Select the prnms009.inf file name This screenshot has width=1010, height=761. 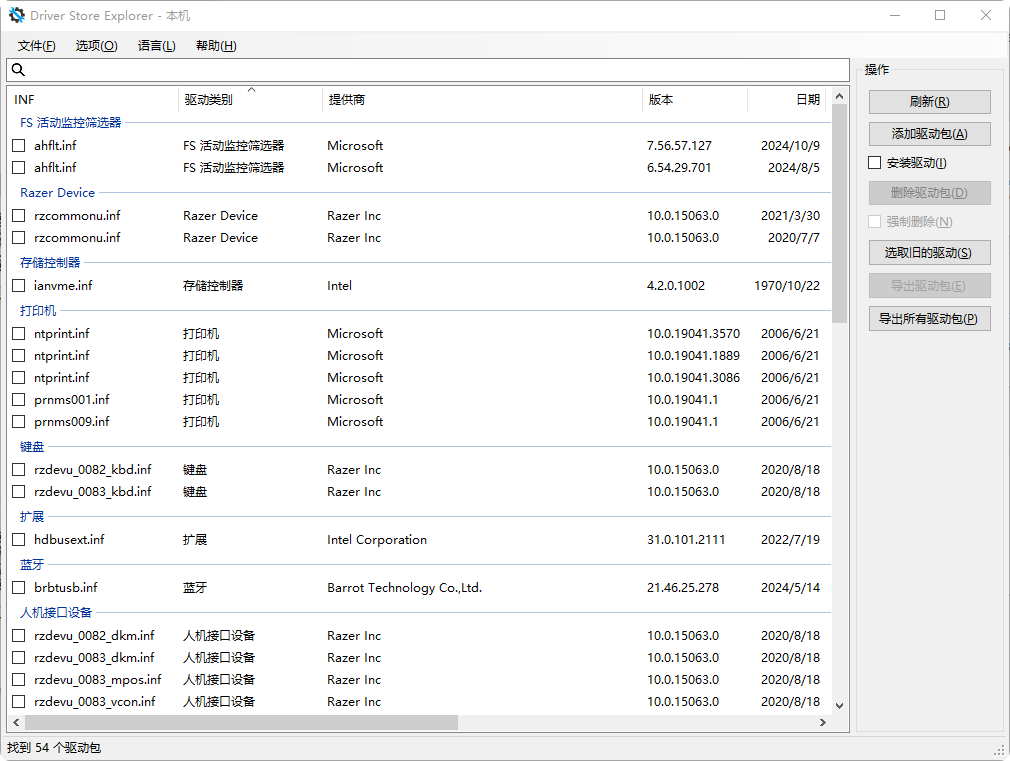coord(71,421)
